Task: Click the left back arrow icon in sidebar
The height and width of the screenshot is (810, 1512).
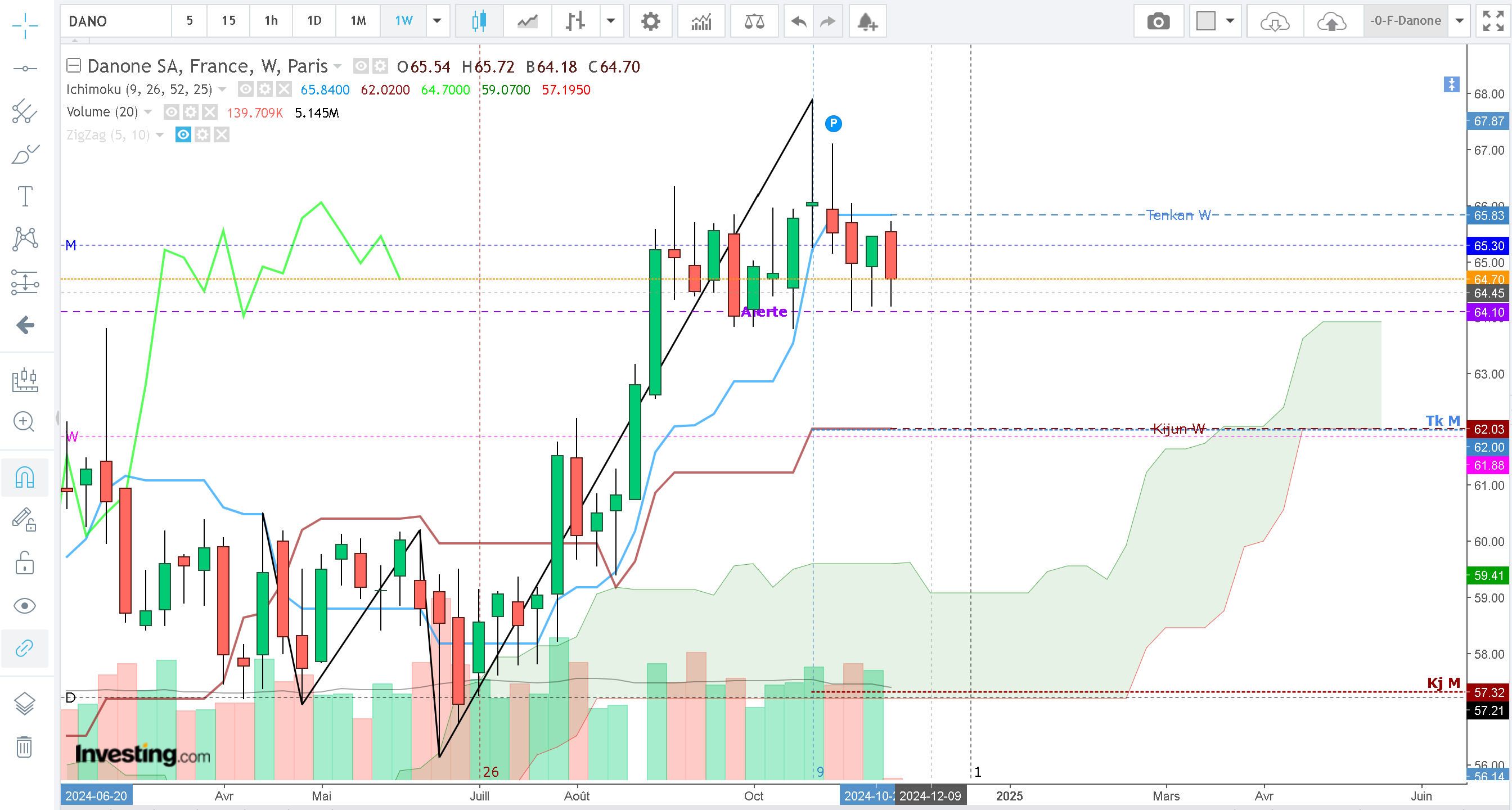Action: pyautogui.click(x=25, y=325)
